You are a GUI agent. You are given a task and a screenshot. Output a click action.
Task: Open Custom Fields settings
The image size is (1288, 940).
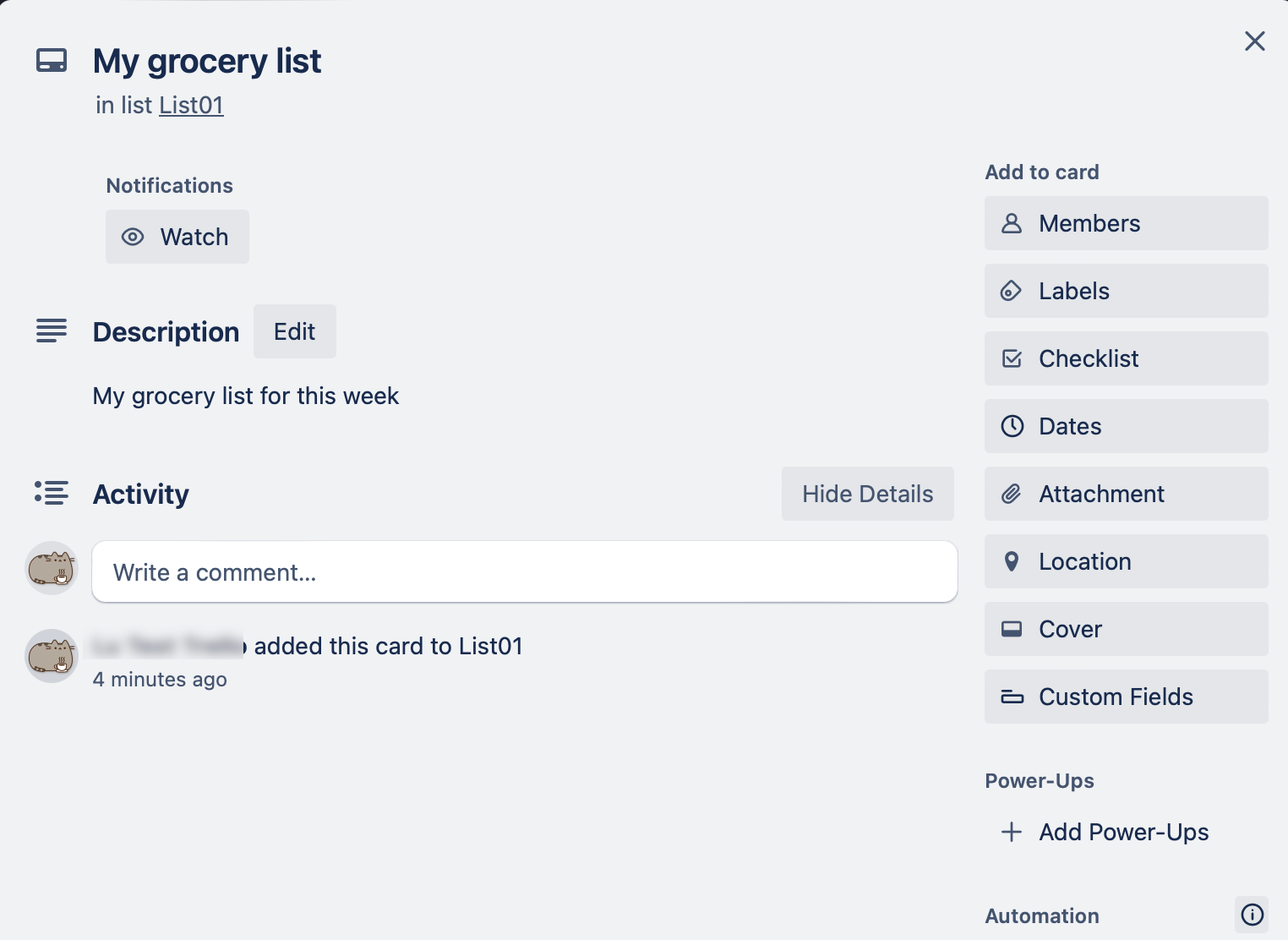click(1126, 697)
